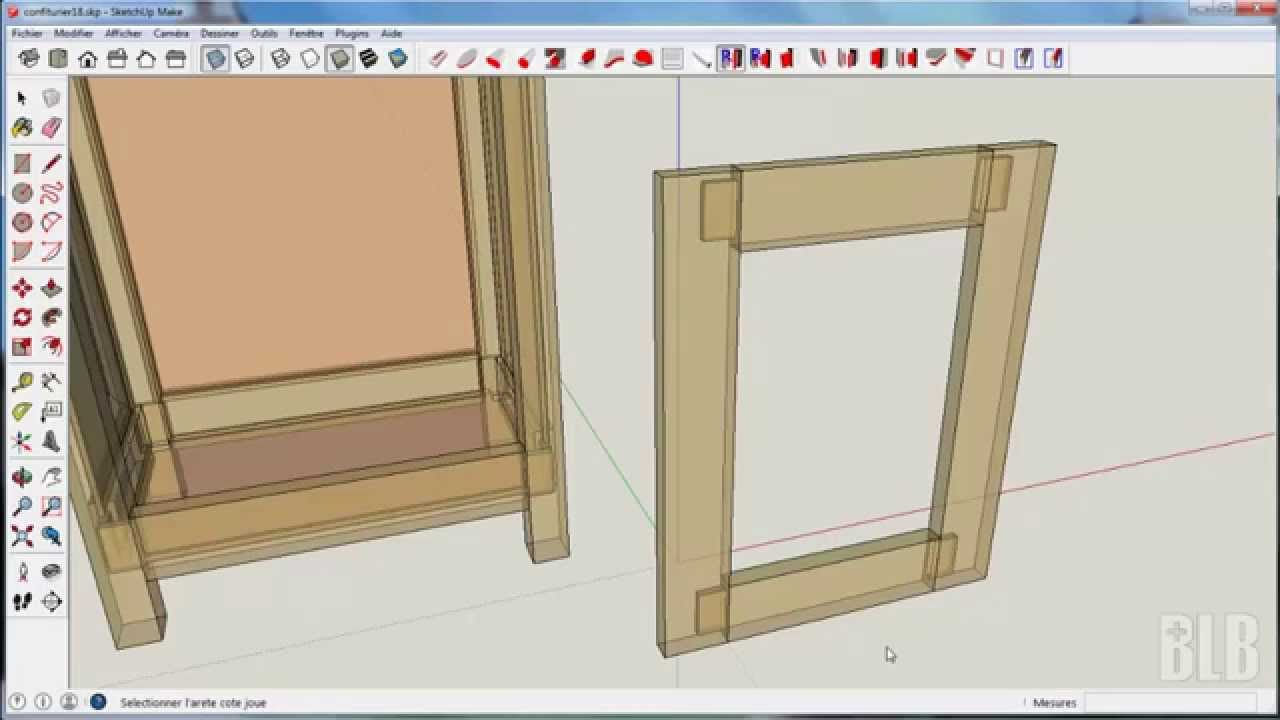Select the Rotate tool
The image size is (1280, 720).
click(x=22, y=317)
